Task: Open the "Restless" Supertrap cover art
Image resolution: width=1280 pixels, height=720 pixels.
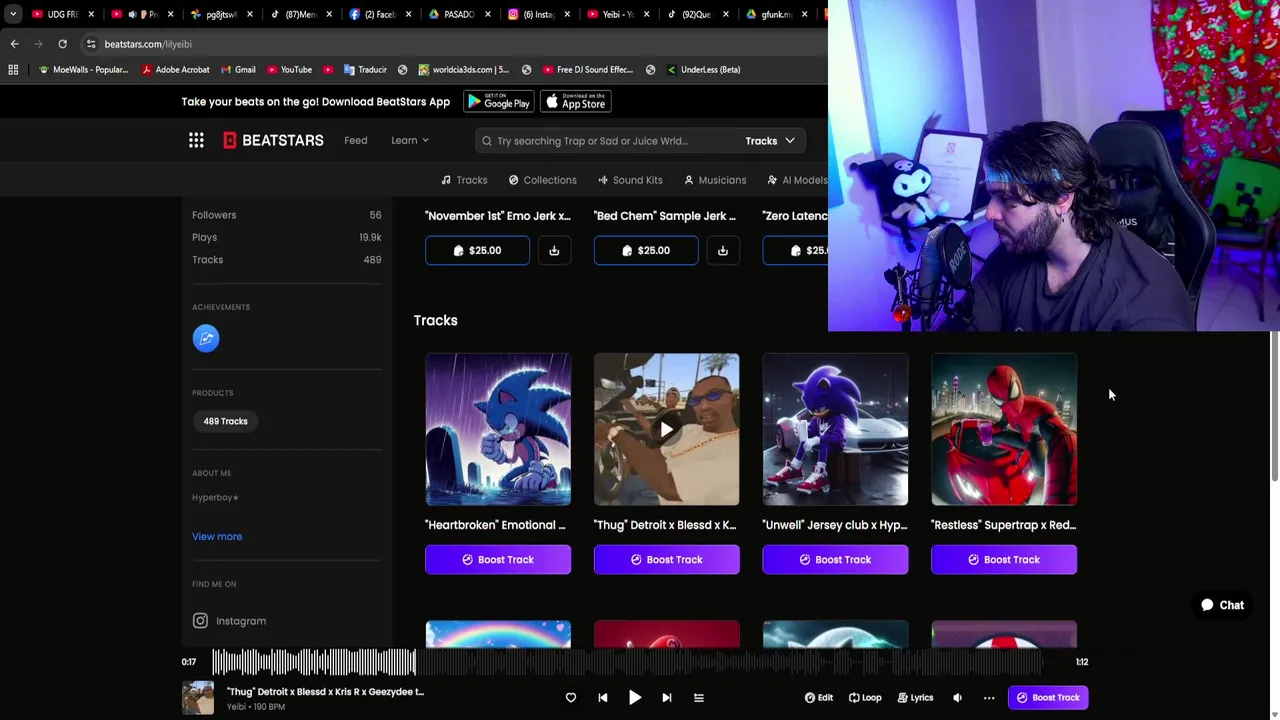Action: pyautogui.click(x=1004, y=430)
